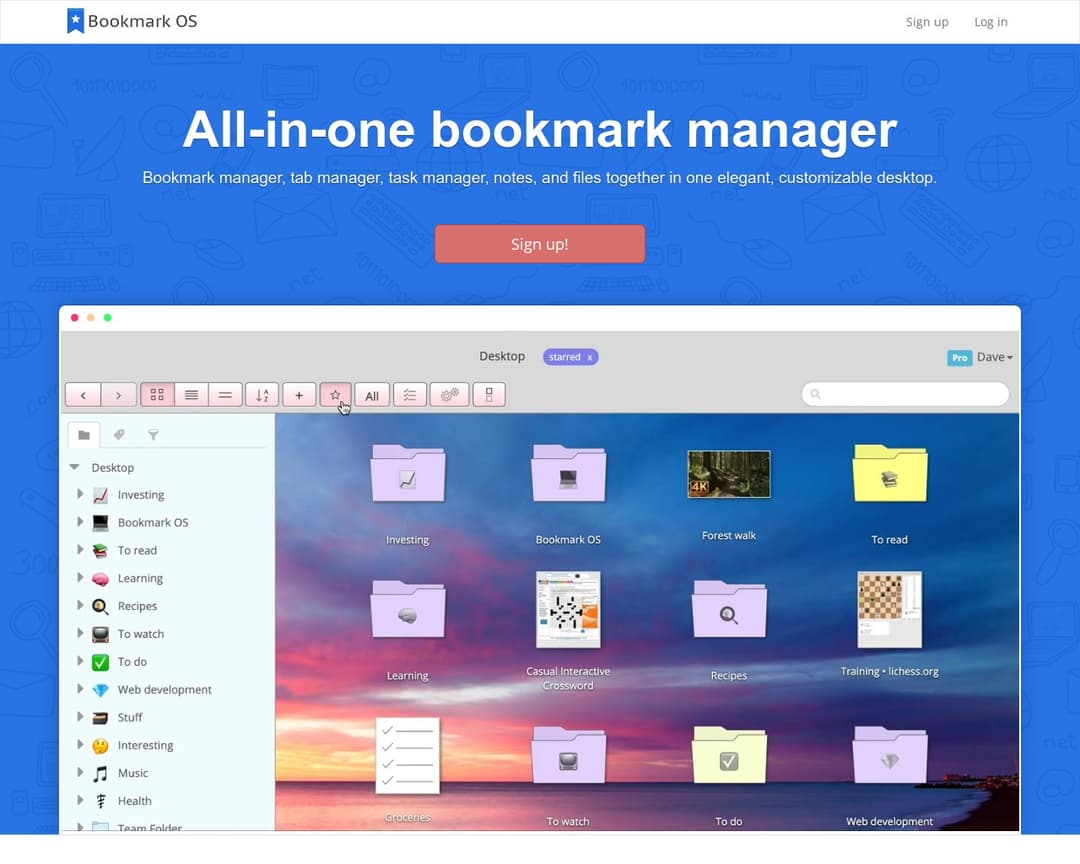Expand the Learning folder in sidebar
The width and height of the screenshot is (1080, 864).
pos(80,577)
